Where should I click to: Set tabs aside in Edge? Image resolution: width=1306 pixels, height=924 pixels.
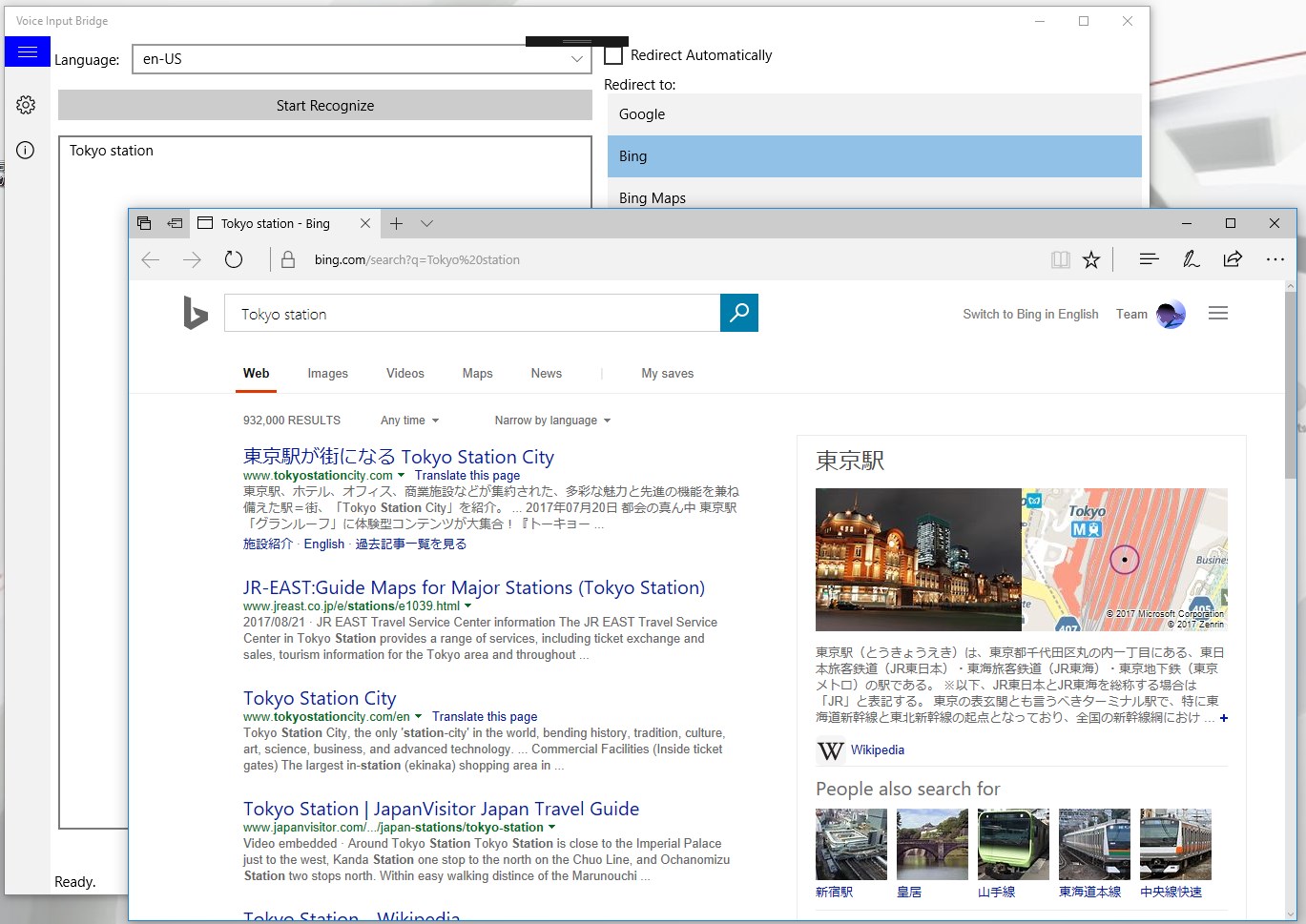[x=175, y=223]
